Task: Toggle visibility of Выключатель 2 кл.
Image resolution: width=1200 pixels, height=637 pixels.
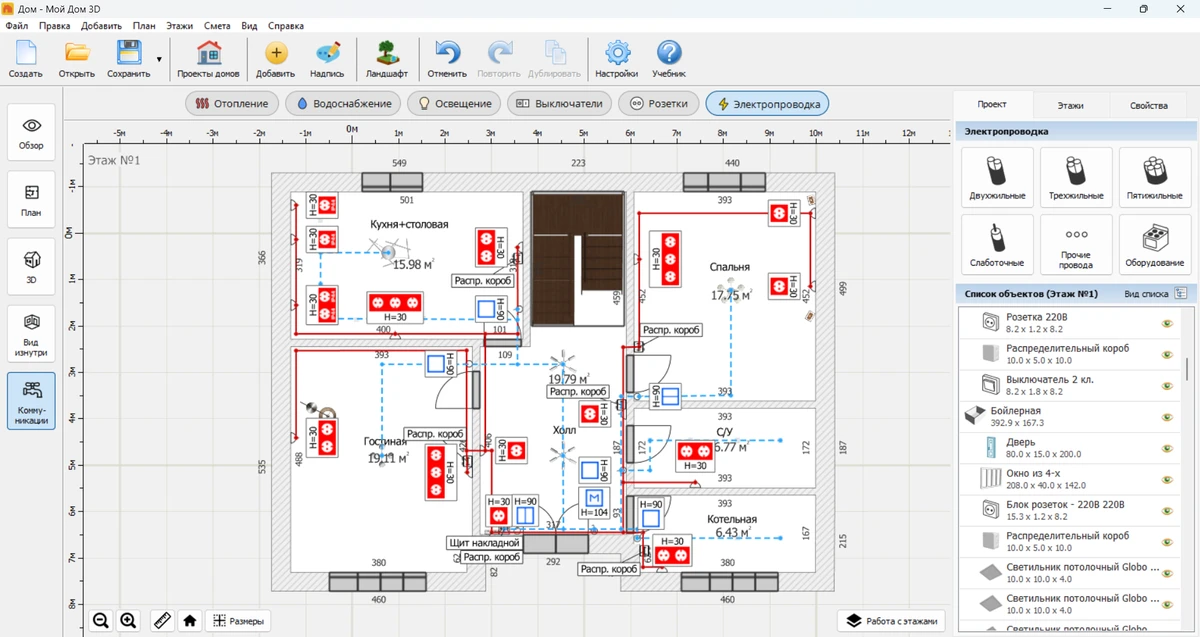Action: click(1166, 385)
